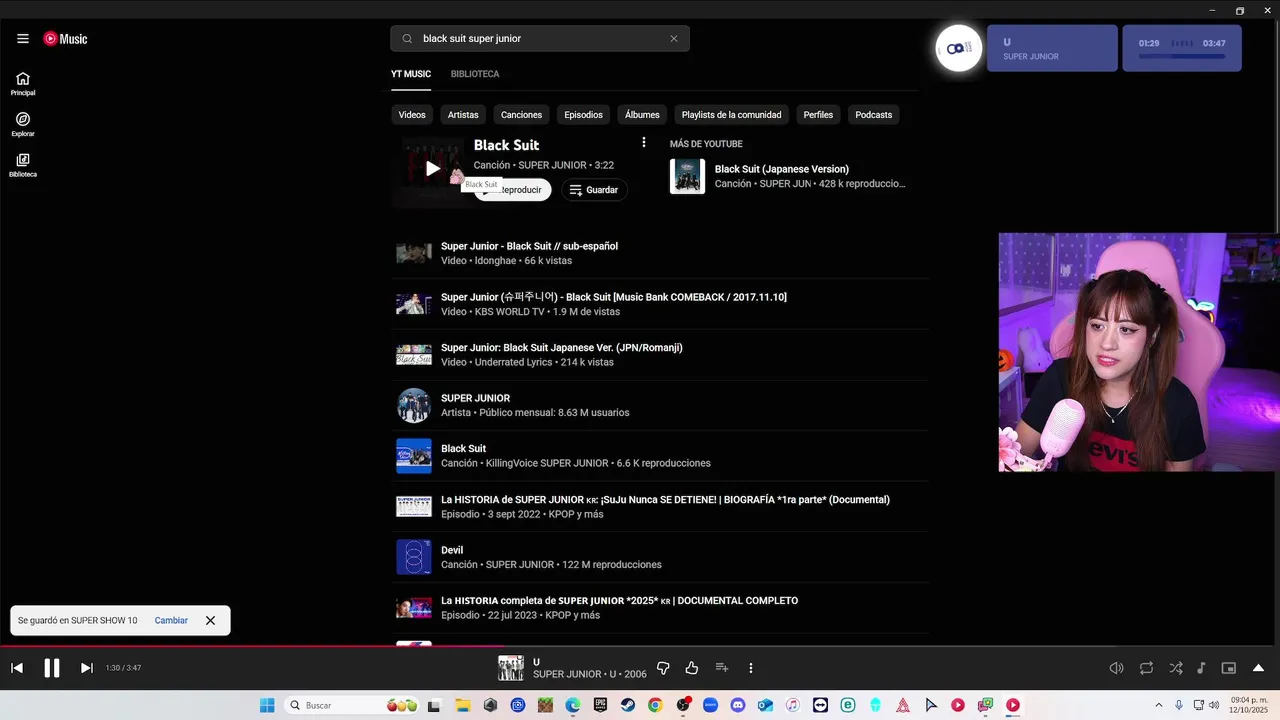This screenshot has height=720, width=1280.
Task: Open the miniplayer picture-in-picture
Action: pos(1229,668)
